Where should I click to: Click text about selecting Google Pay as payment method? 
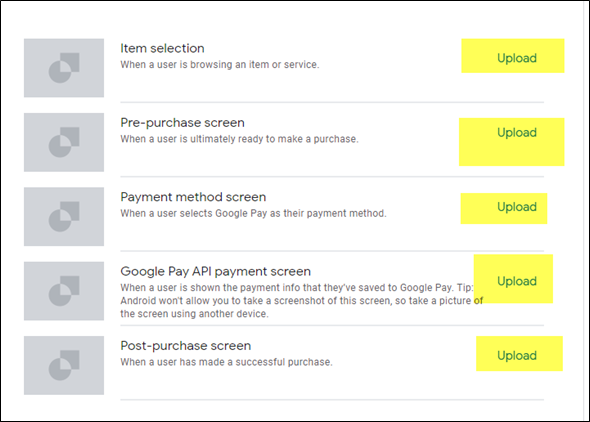[x=253, y=213]
